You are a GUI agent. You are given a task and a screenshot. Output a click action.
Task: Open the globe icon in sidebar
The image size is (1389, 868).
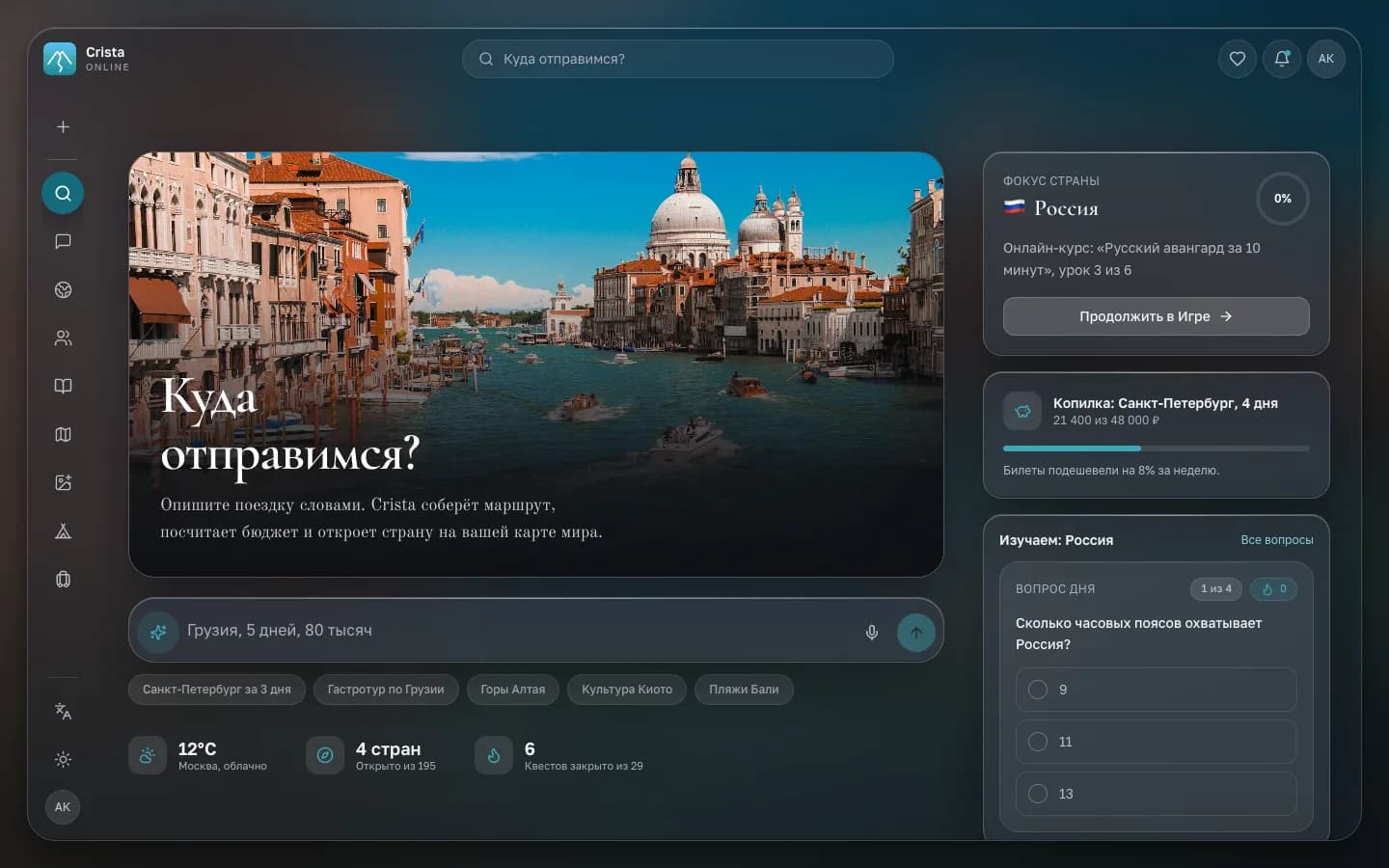(63, 289)
